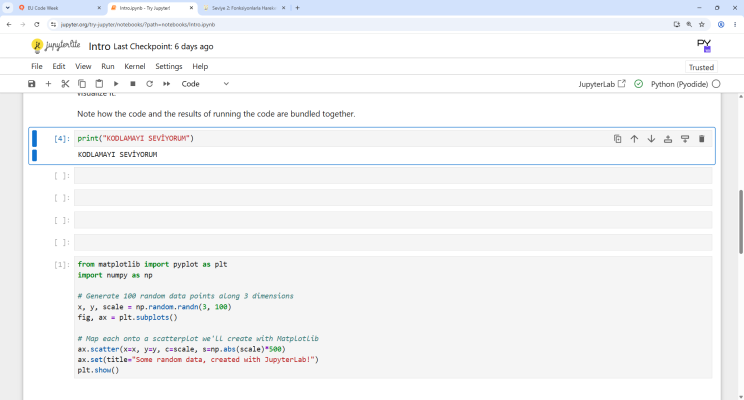Screen dimensions: 744x400
Task: Open the Kernel menu
Action: tap(135, 66)
